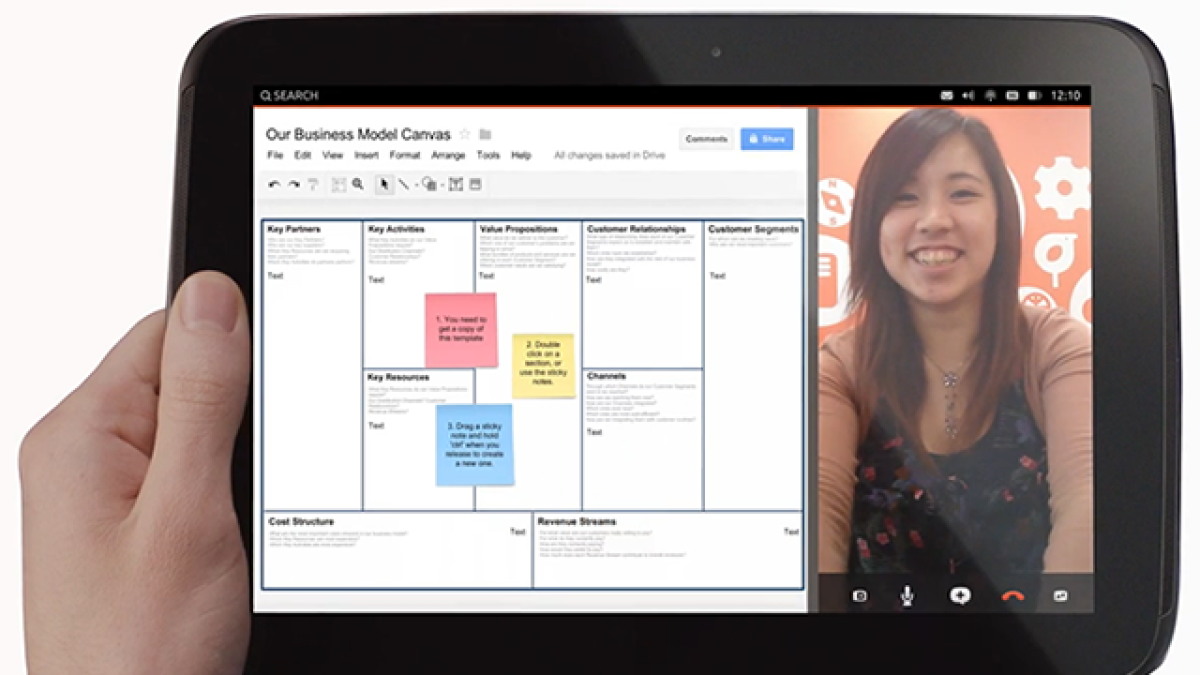Click the undo arrow in the toolbar

coord(275,184)
